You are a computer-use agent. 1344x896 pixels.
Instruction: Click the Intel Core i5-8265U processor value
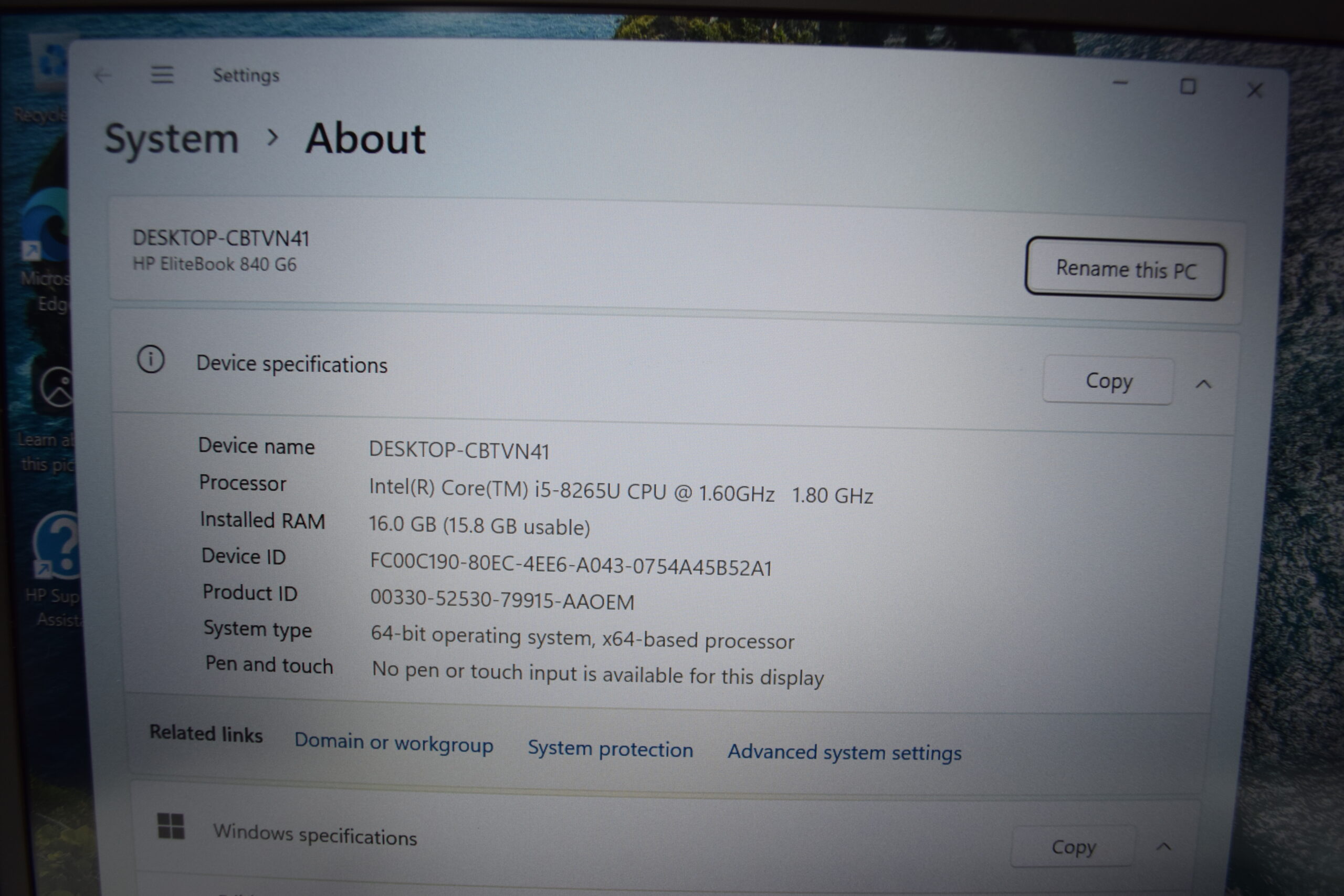621,491
